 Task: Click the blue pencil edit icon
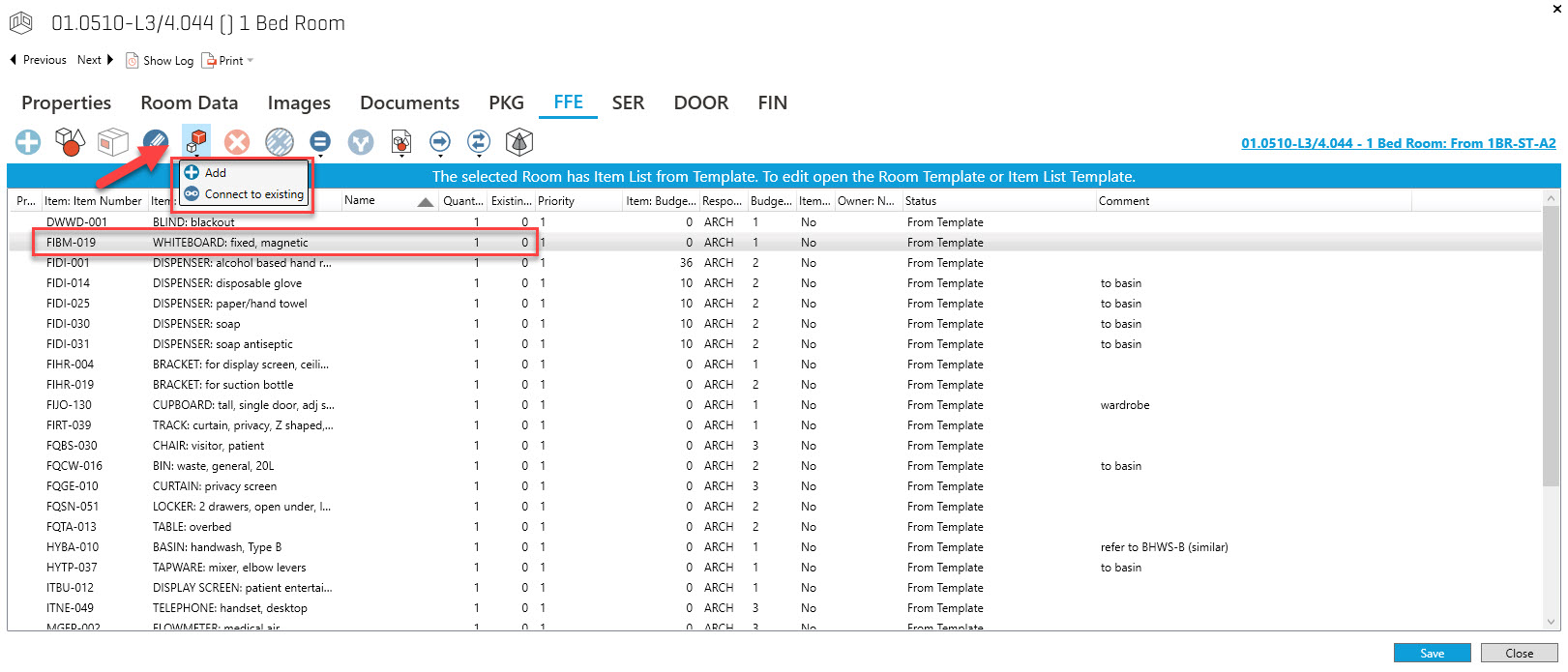coord(155,142)
